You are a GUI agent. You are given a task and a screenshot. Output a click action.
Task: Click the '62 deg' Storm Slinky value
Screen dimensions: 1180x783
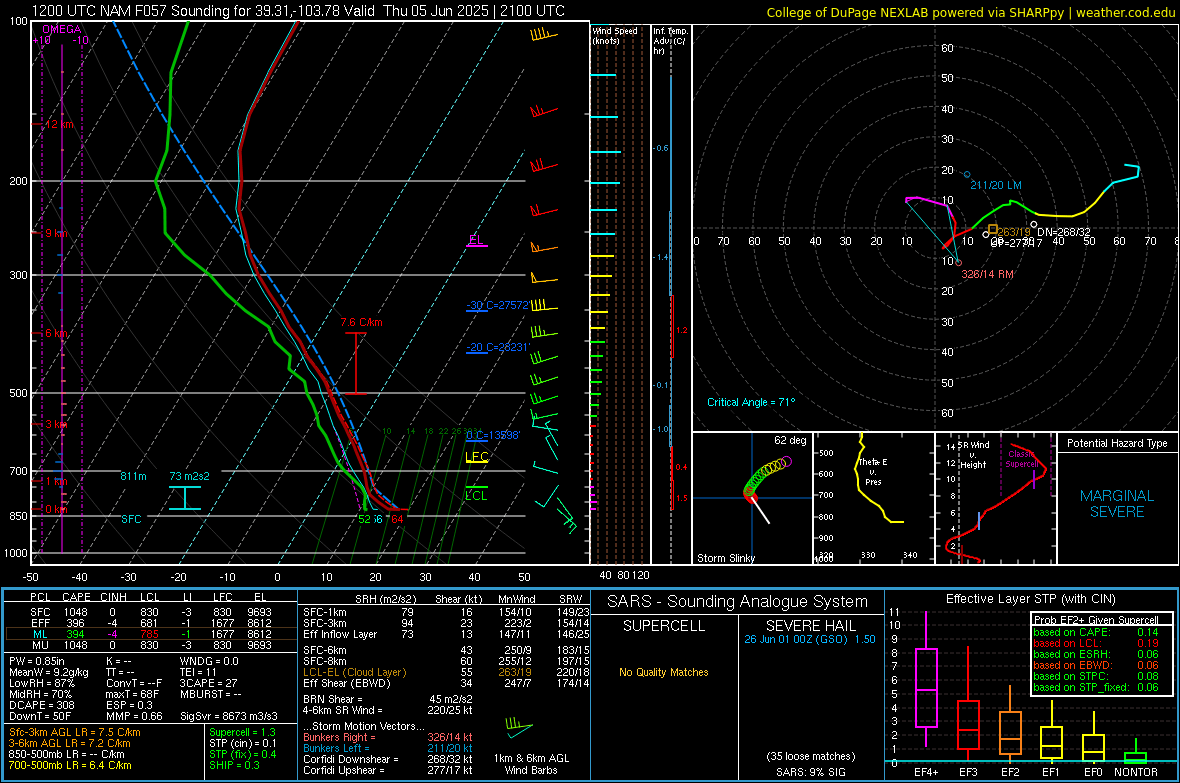pyautogui.click(x=790, y=440)
